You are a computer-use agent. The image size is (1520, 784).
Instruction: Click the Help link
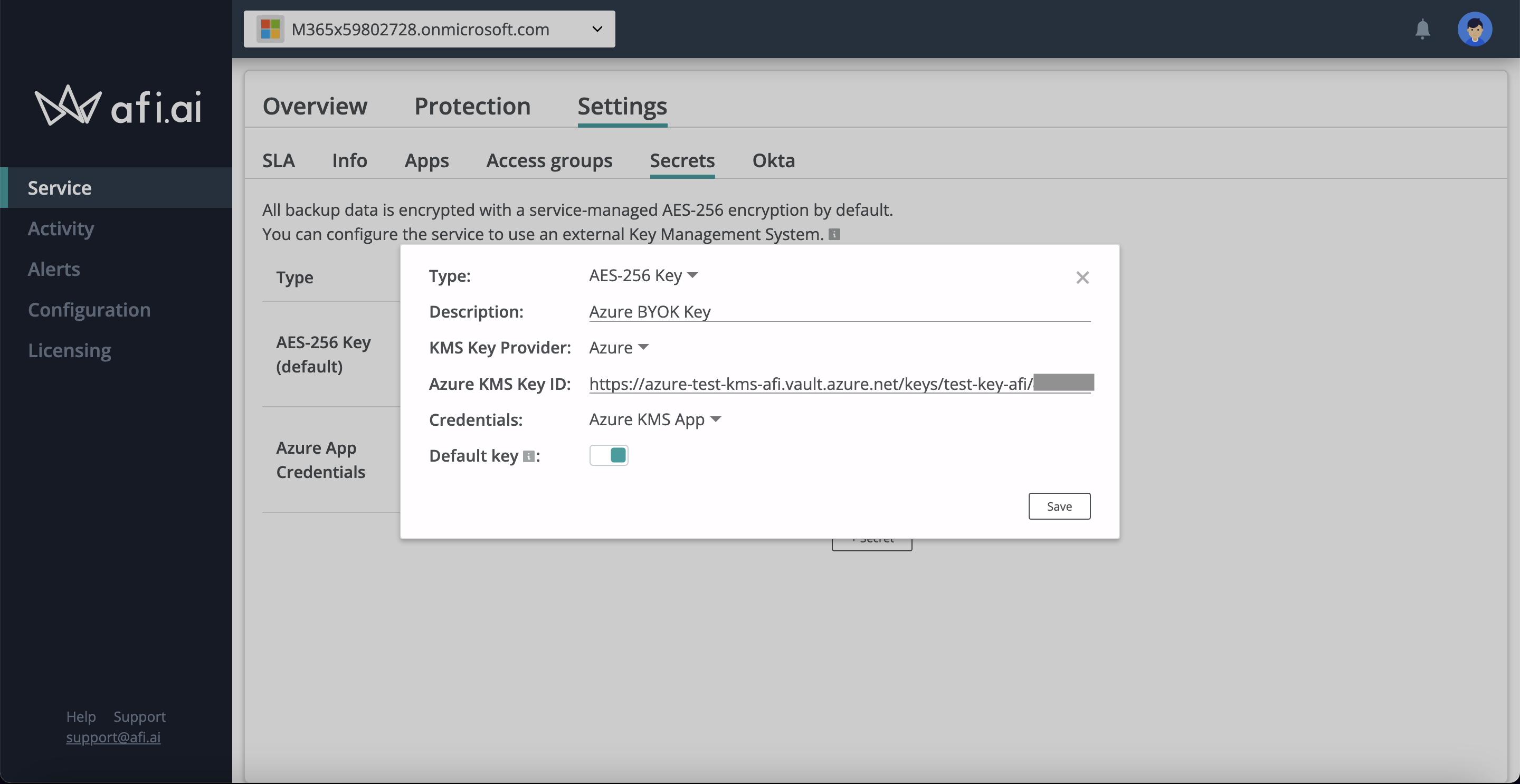point(81,717)
